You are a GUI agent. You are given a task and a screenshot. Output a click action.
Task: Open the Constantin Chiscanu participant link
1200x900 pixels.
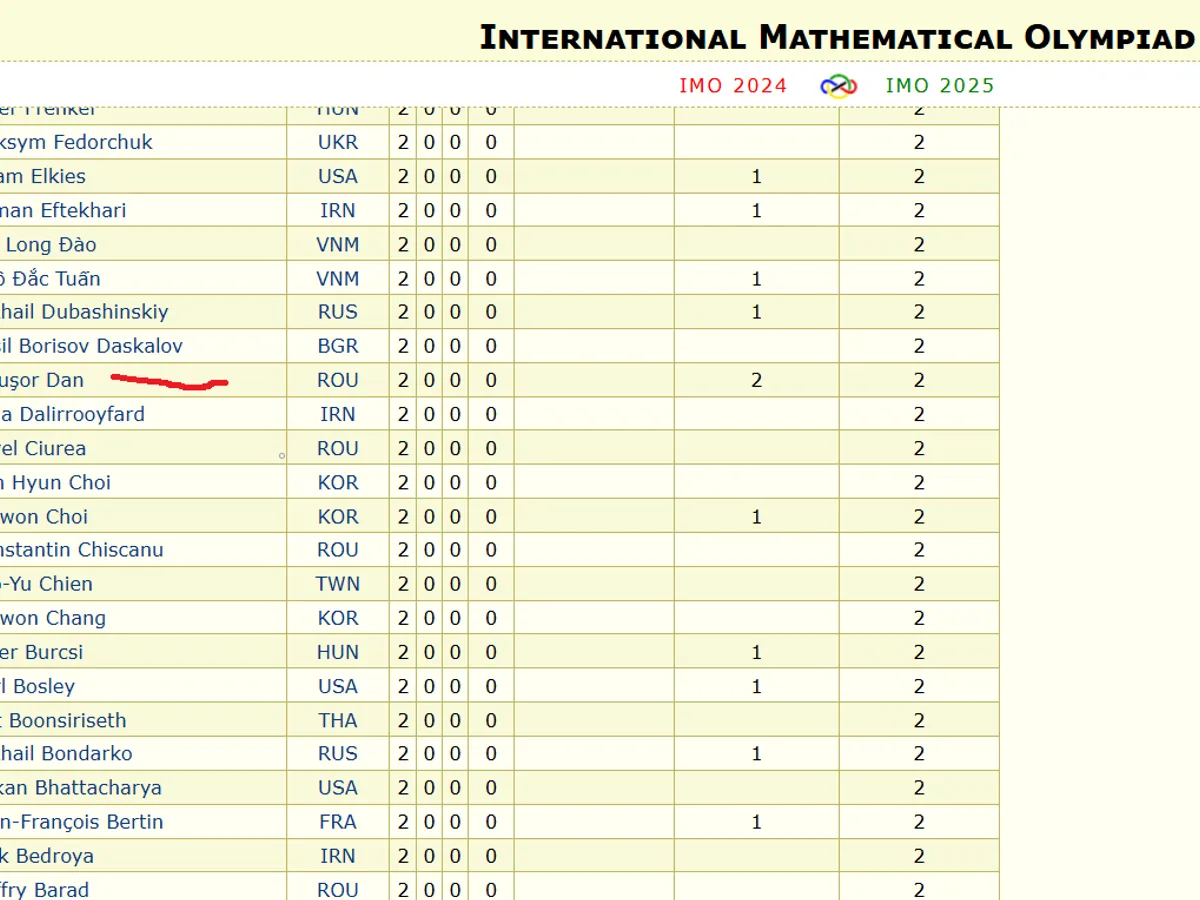pos(81,550)
